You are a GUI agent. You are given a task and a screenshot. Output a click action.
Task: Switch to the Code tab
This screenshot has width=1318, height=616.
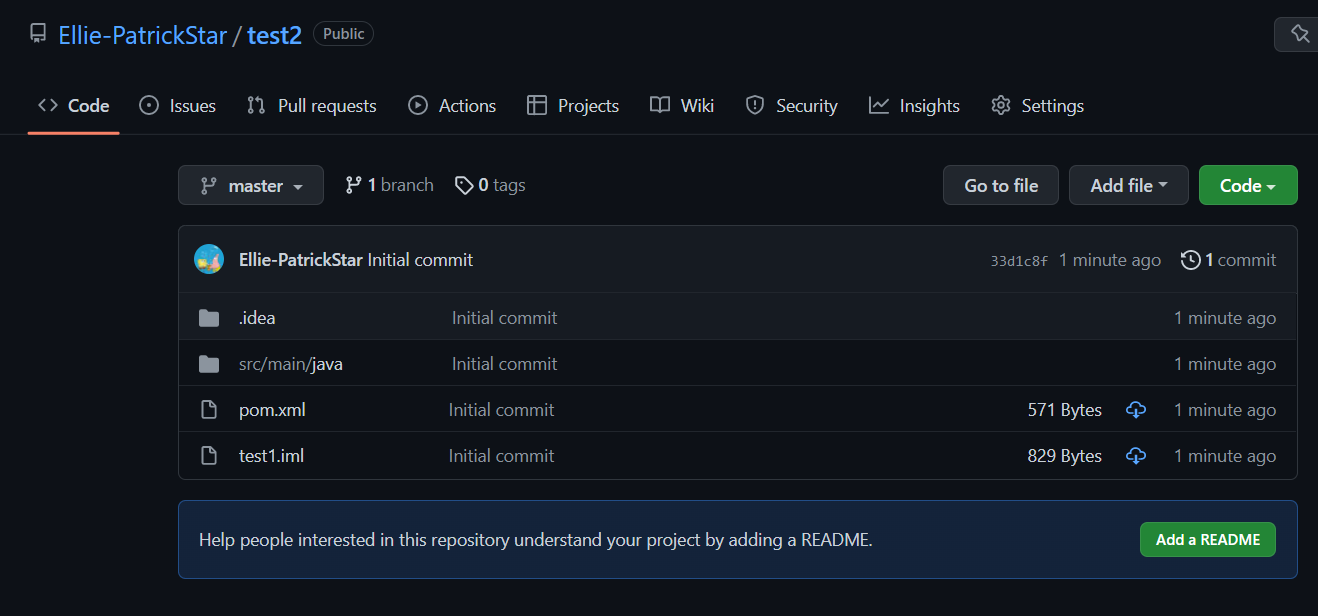[74, 105]
